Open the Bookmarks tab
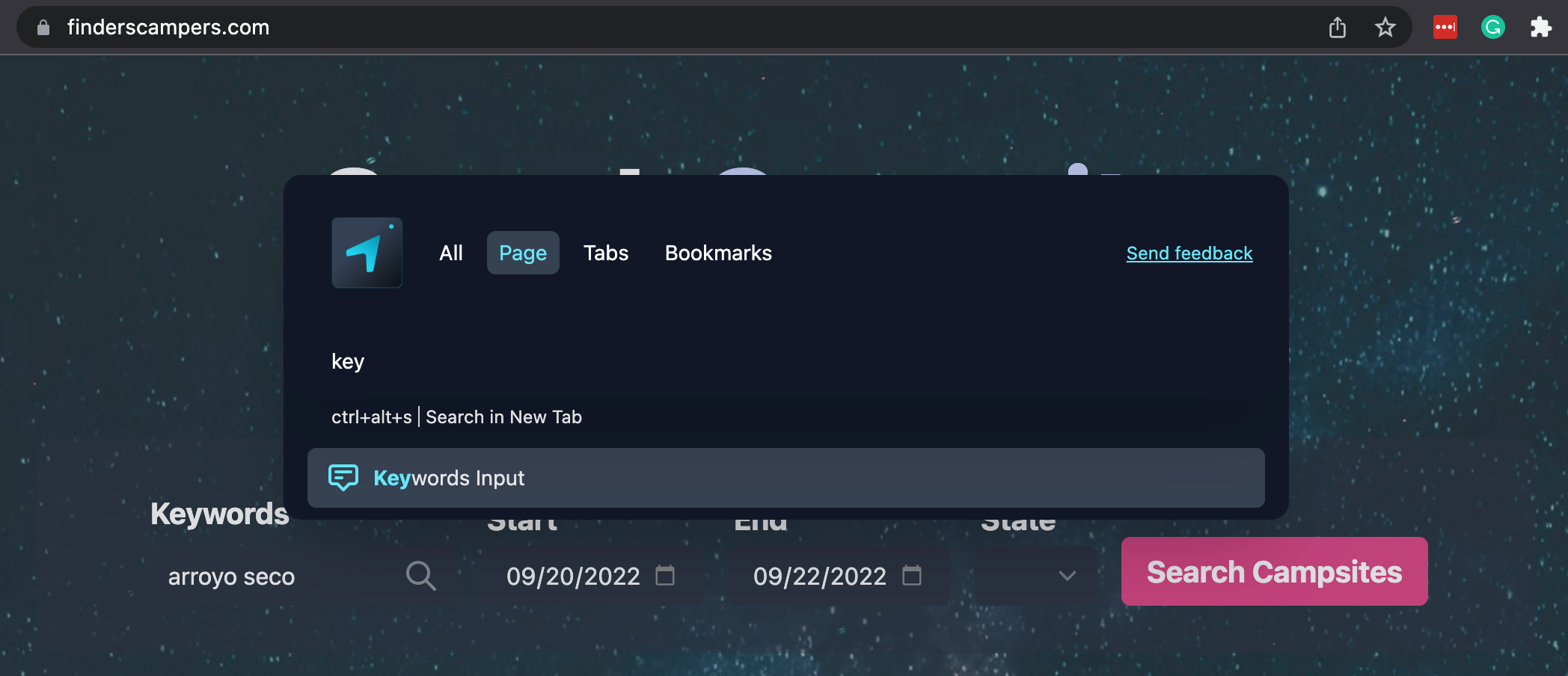This screenshot has height=676, width=1568. click(x=717, y=253)
